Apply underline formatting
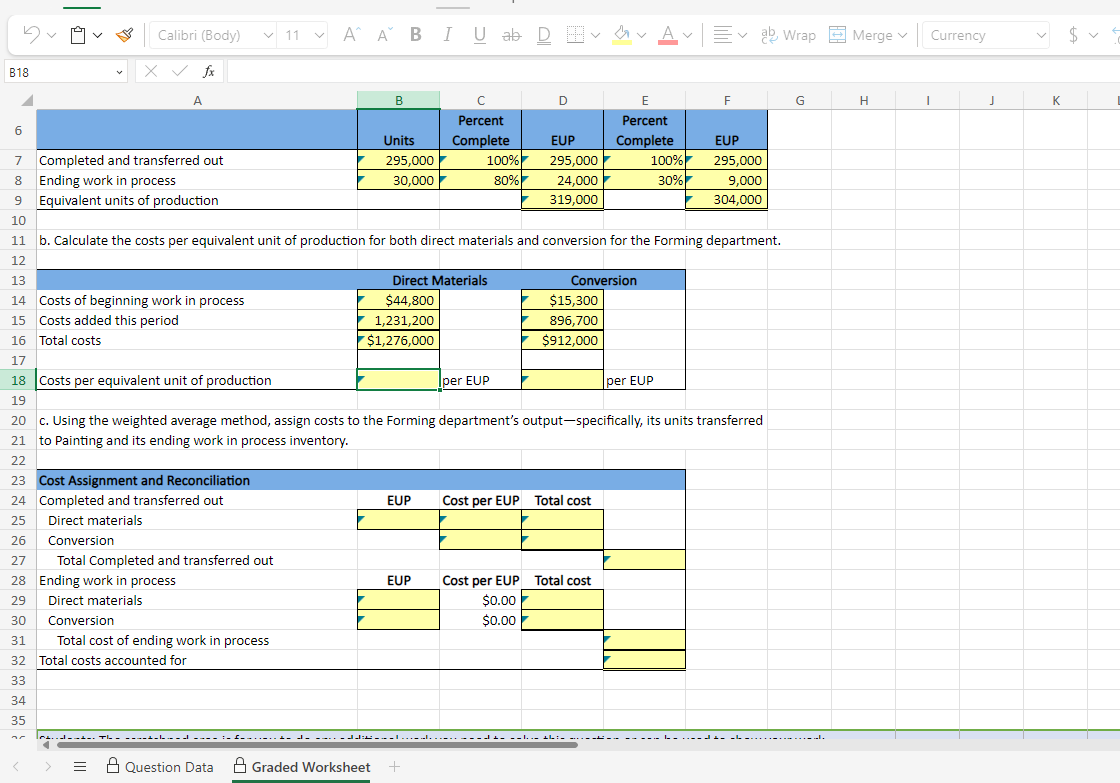The width and height of the screenshot is (1120, 783). (479, 34)
